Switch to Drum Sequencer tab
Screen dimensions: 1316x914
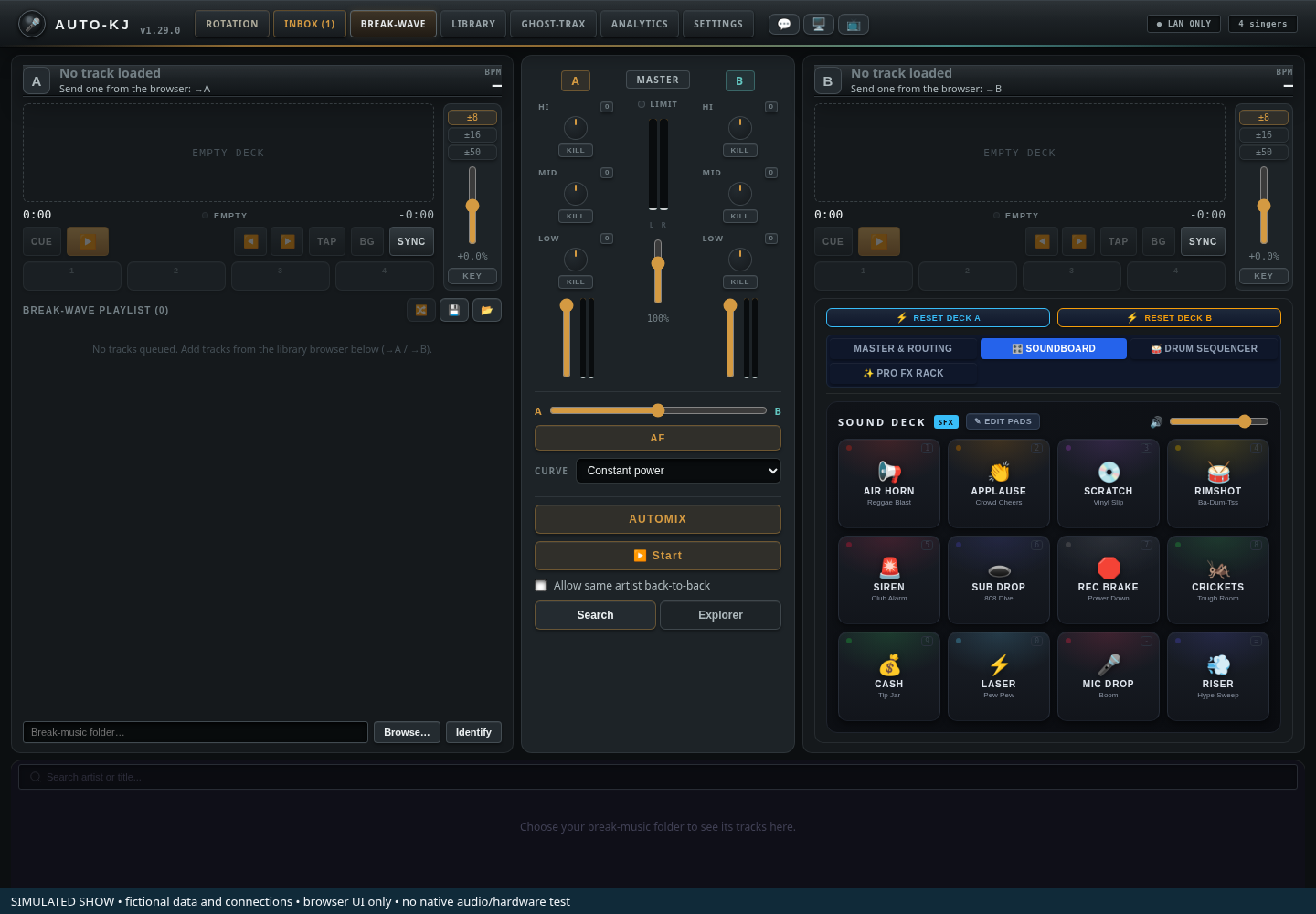tap(1204, 348)
